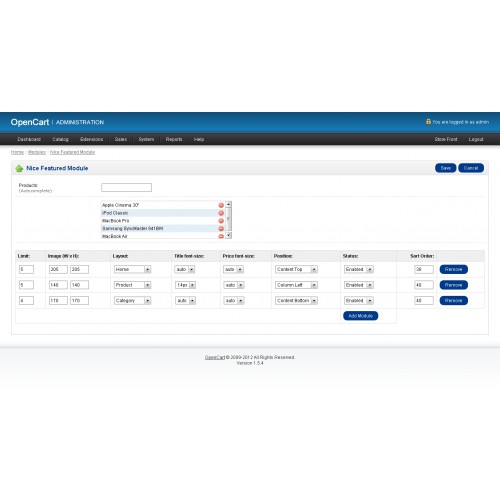The height and width of the screenshot is (500, 500).
Task: Click the green Nice Featured Module icon
Action: click(19, 168)
